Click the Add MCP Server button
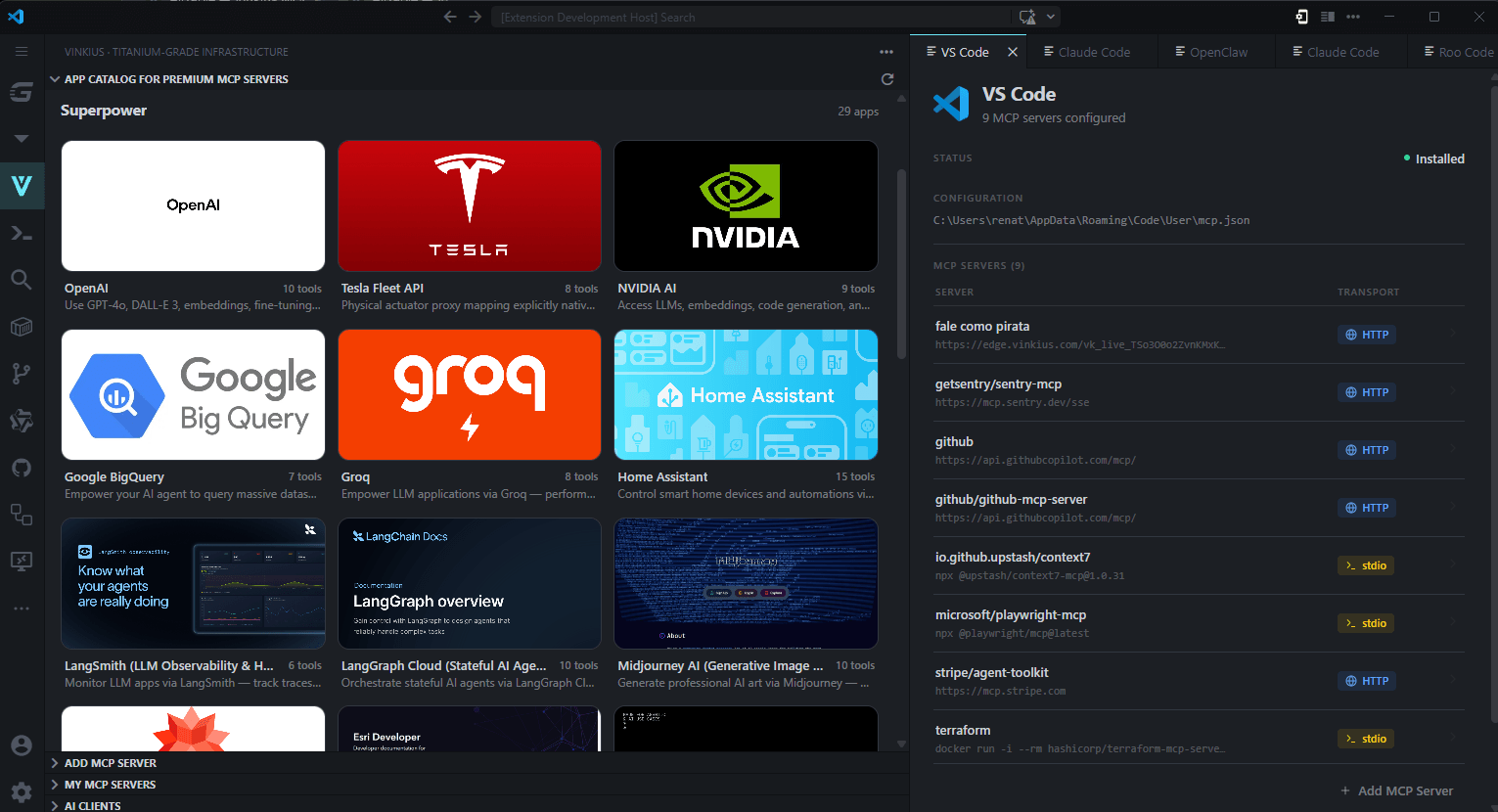This screenshot has width=1498, height=812. coord(1396,790)
